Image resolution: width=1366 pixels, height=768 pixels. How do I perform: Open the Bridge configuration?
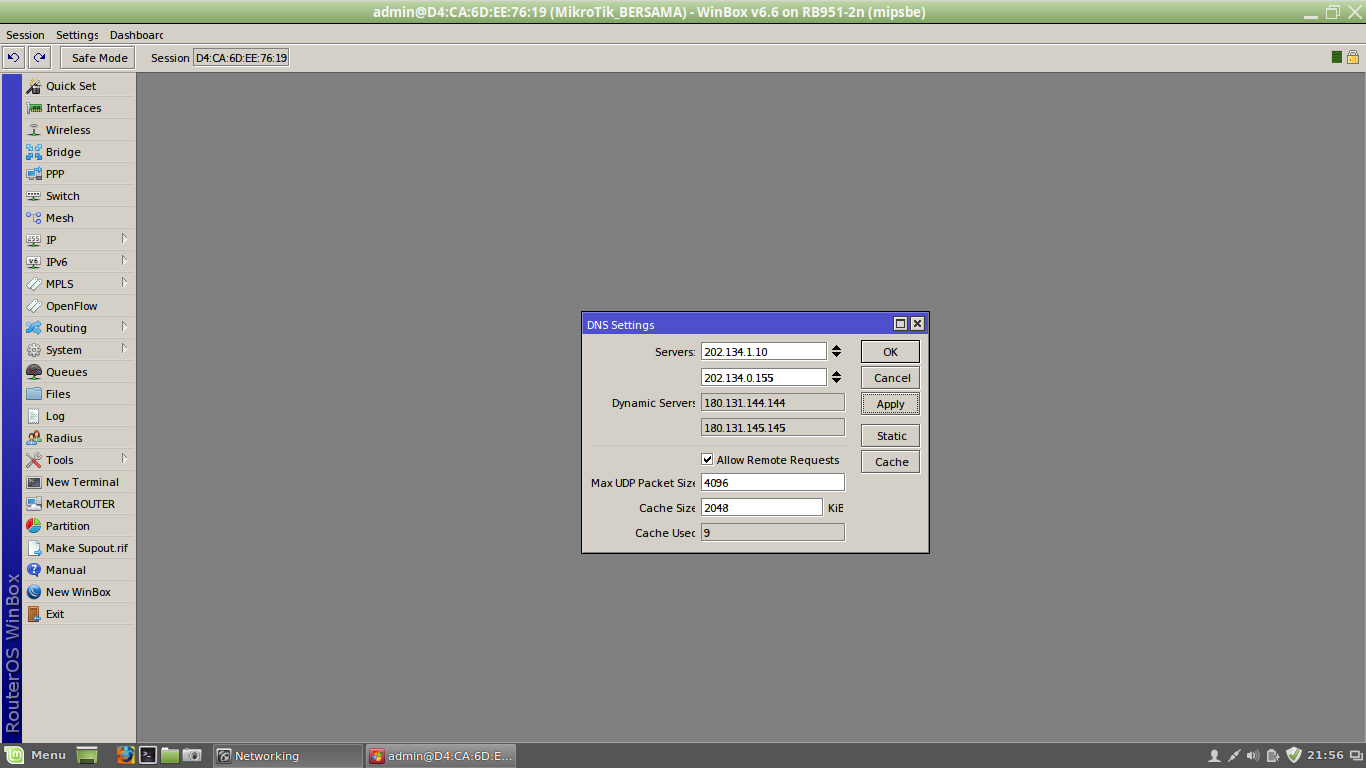click(79, 152)
